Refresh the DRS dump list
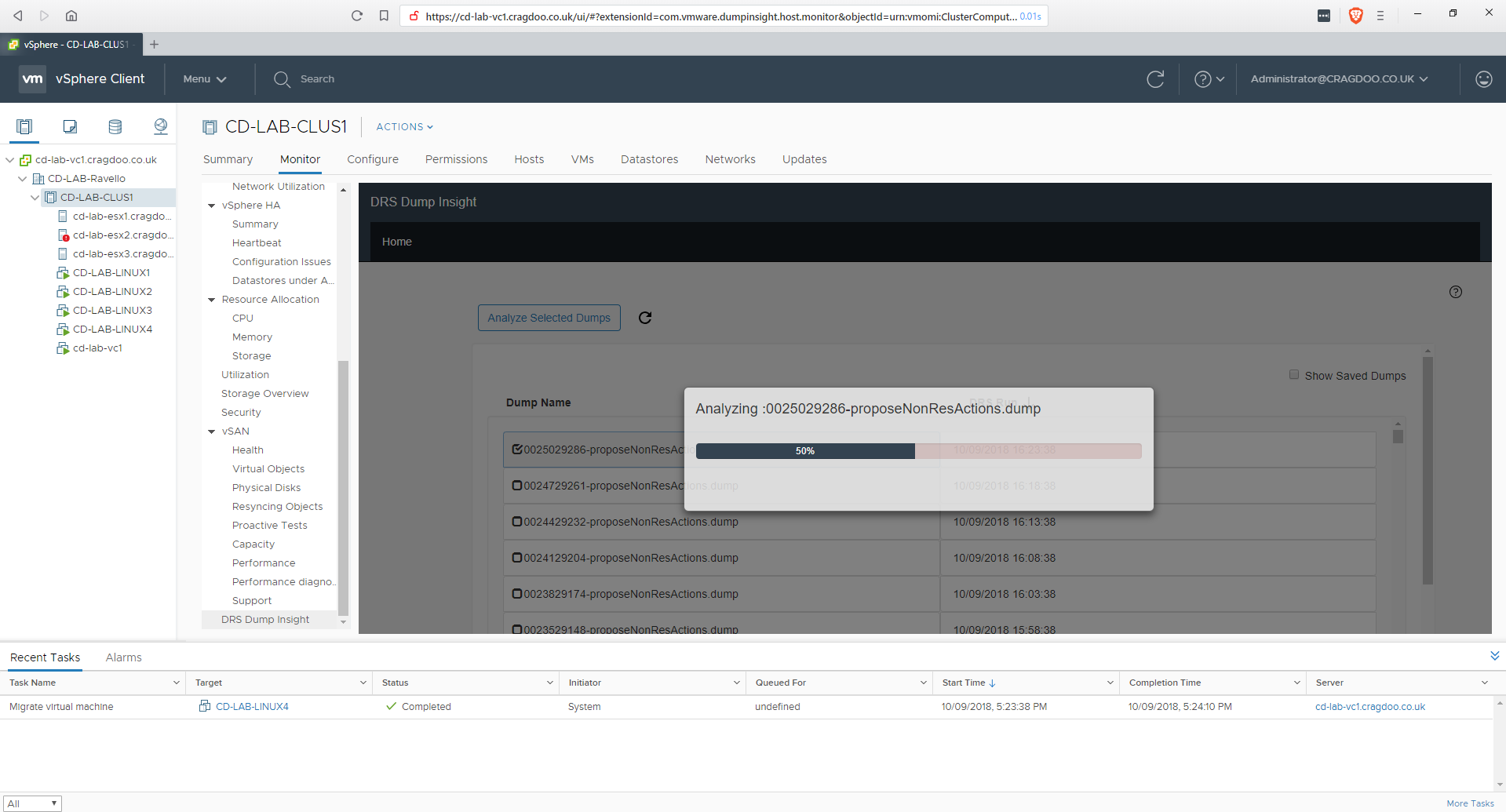This screenshot has width=1506, height=812. click(x=645, y=318)
